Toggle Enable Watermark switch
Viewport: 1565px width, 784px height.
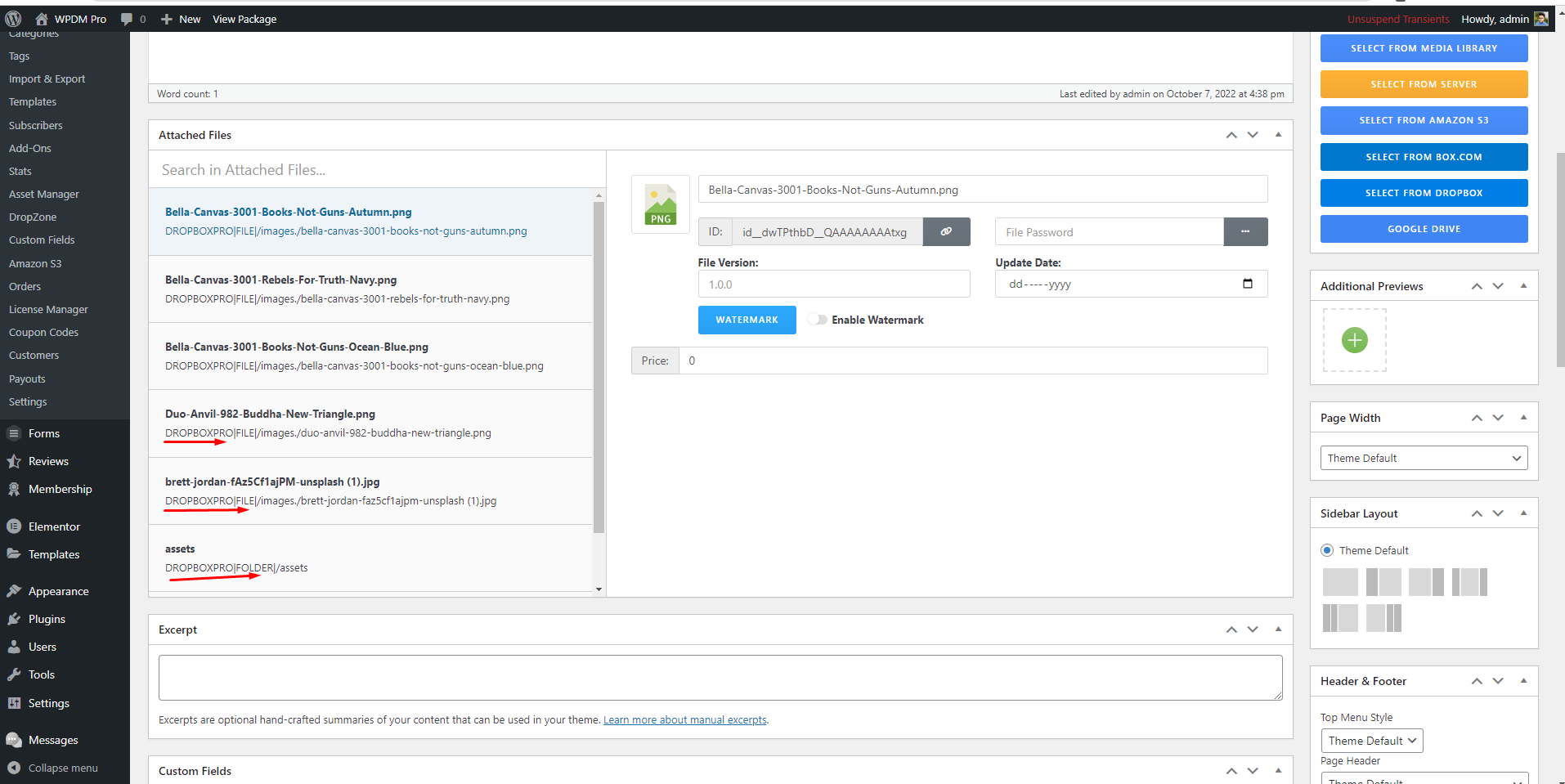click(817, 320)
